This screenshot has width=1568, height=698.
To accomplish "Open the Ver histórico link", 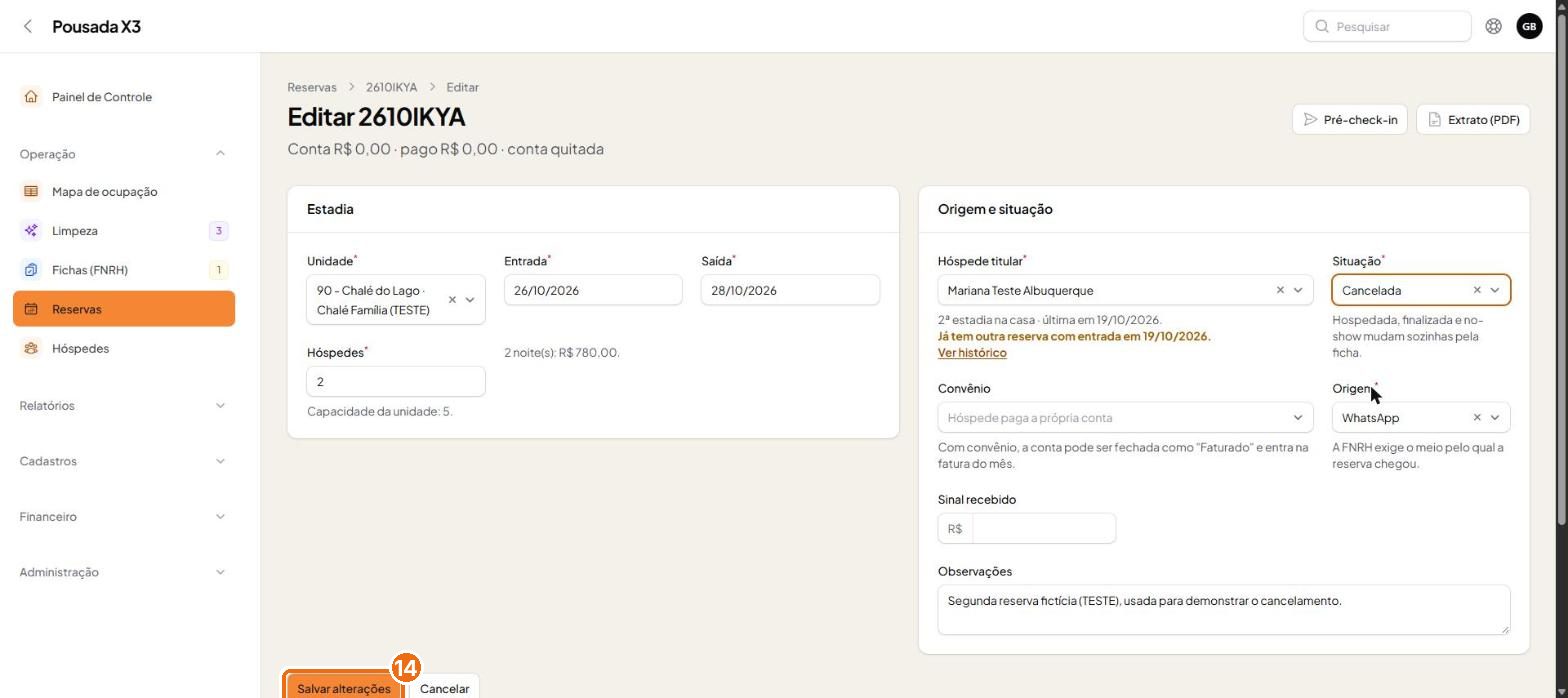I will tap(972, 353).
